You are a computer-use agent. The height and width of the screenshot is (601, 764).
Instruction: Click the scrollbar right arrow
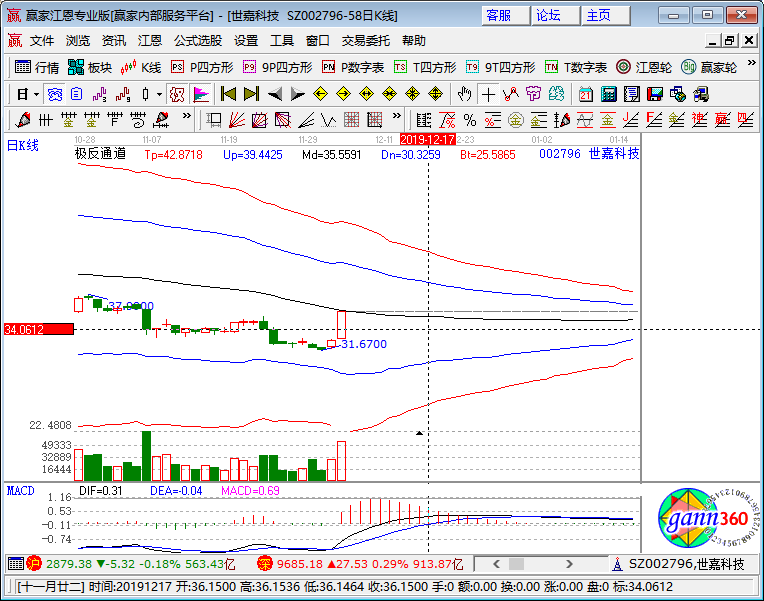(x=569, y=564)
